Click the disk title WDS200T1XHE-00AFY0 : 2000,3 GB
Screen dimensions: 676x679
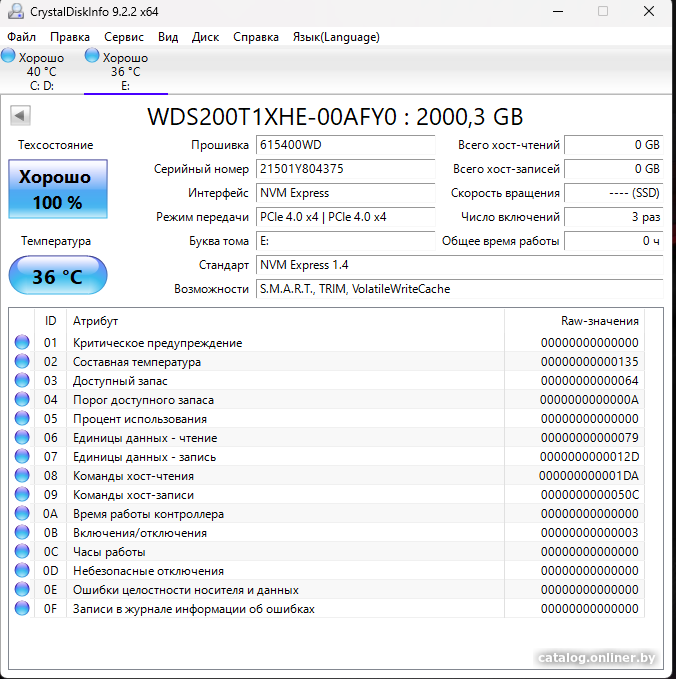click(335, 116)
